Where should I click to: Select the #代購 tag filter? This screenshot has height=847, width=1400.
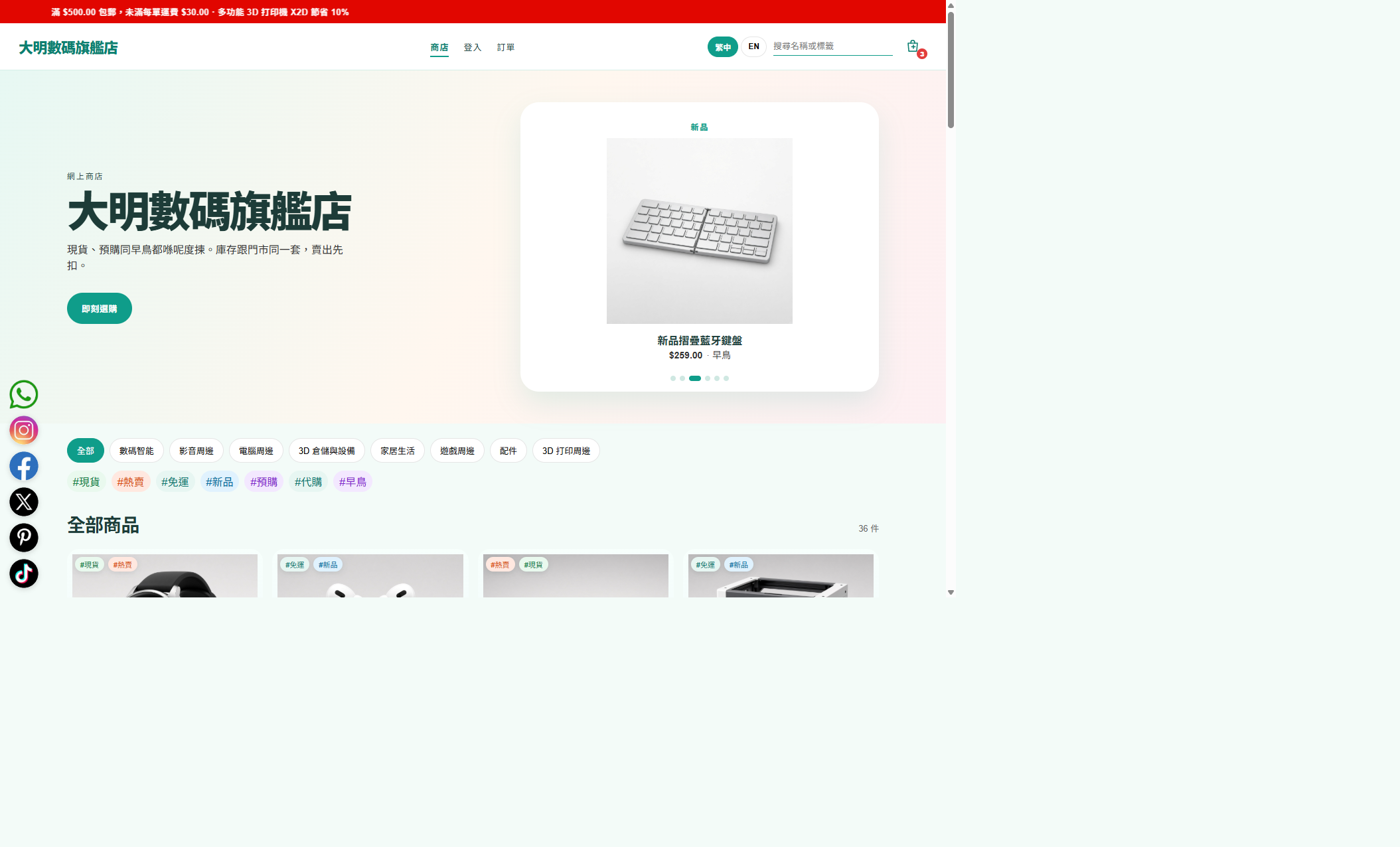(308, 482)
